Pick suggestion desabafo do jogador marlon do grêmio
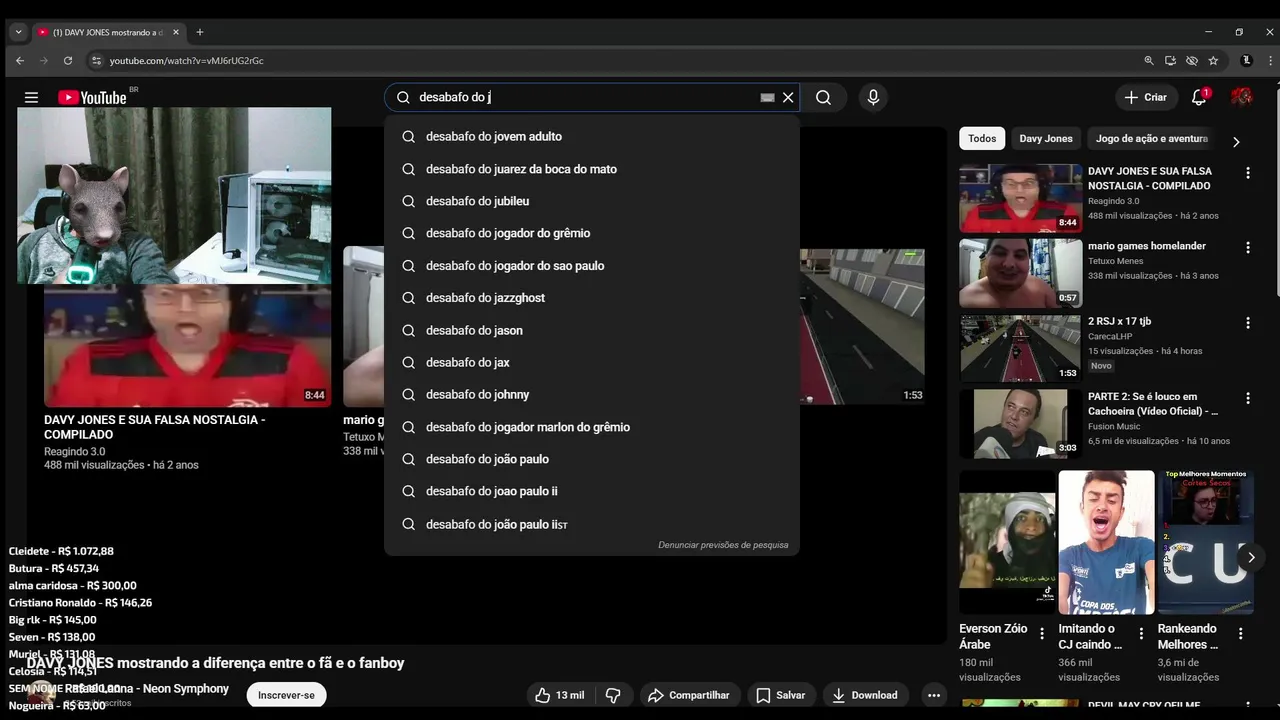 pyautogui.click(x=592, y=427)
